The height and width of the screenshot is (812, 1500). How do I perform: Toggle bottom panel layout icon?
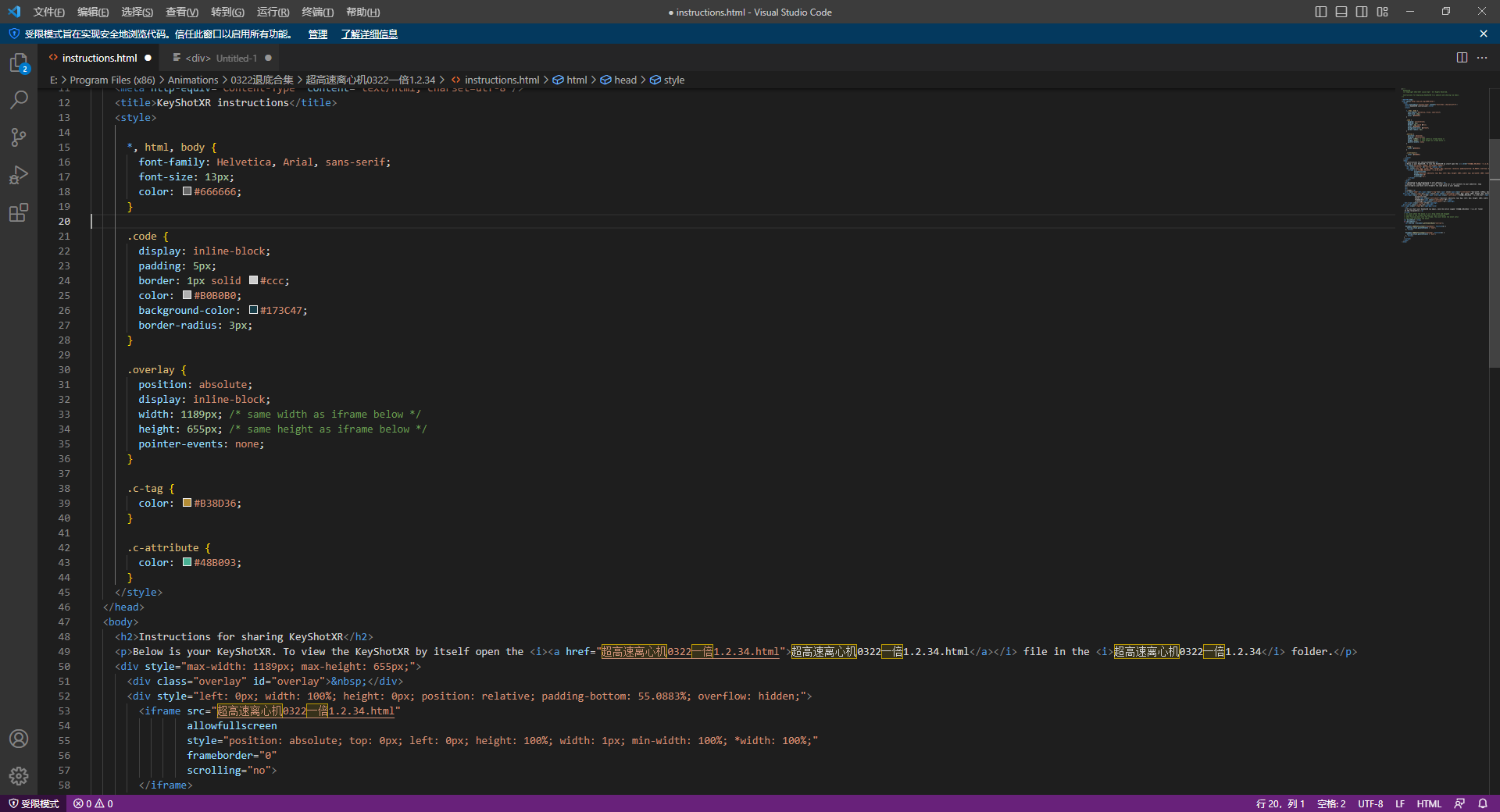(1341, 12)
